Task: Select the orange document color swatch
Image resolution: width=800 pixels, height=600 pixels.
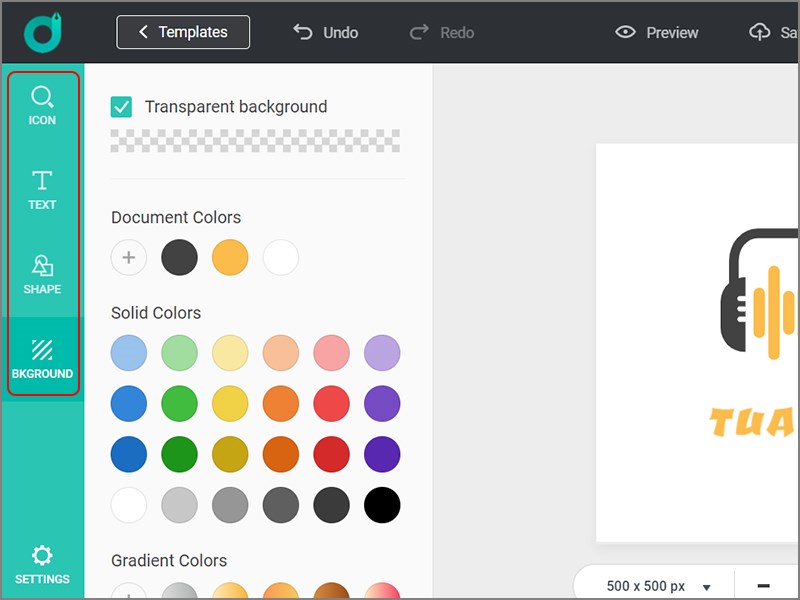Action: tap(230, 258)
